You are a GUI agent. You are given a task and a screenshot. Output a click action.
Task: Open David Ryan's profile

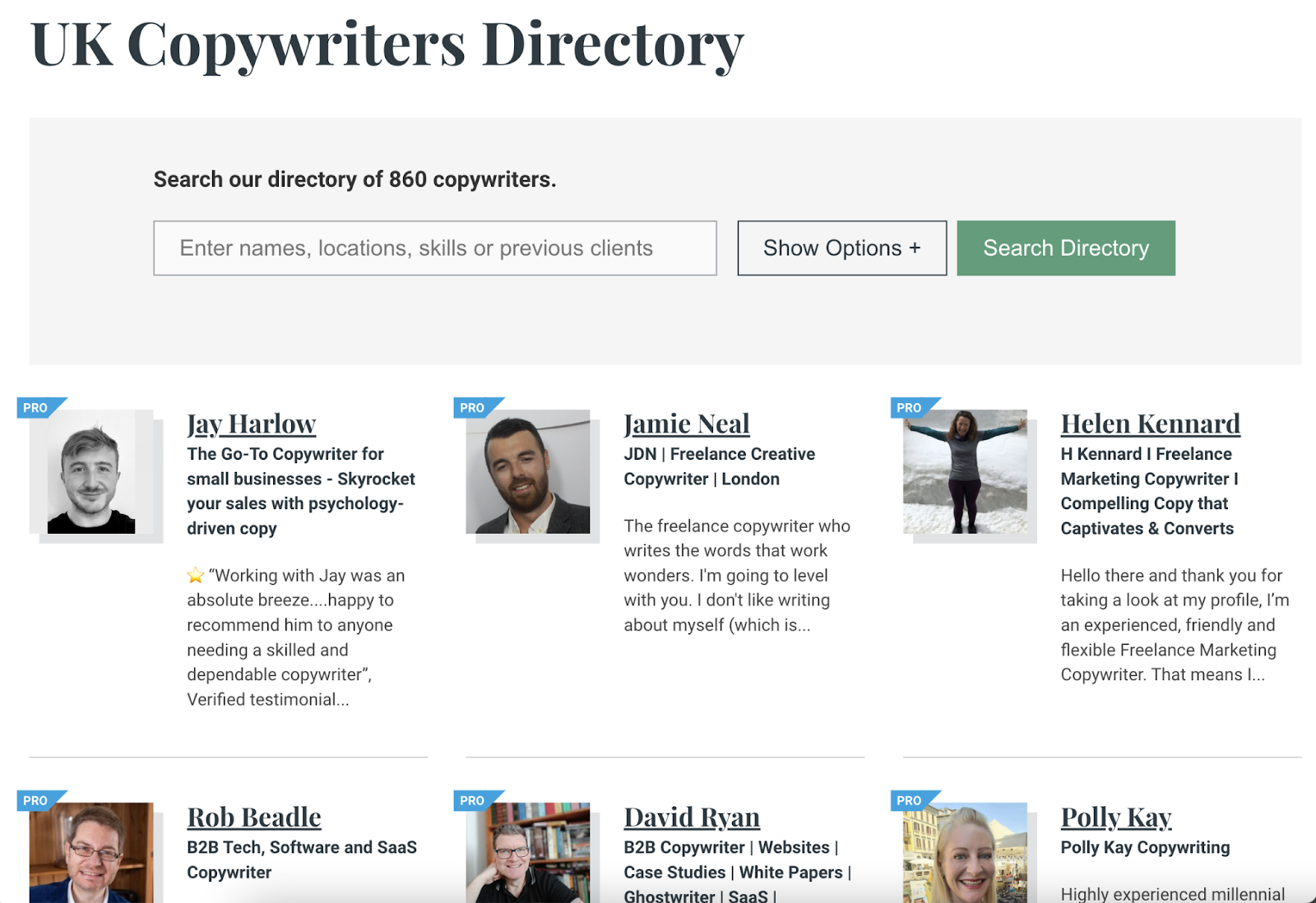coord(692,817)
